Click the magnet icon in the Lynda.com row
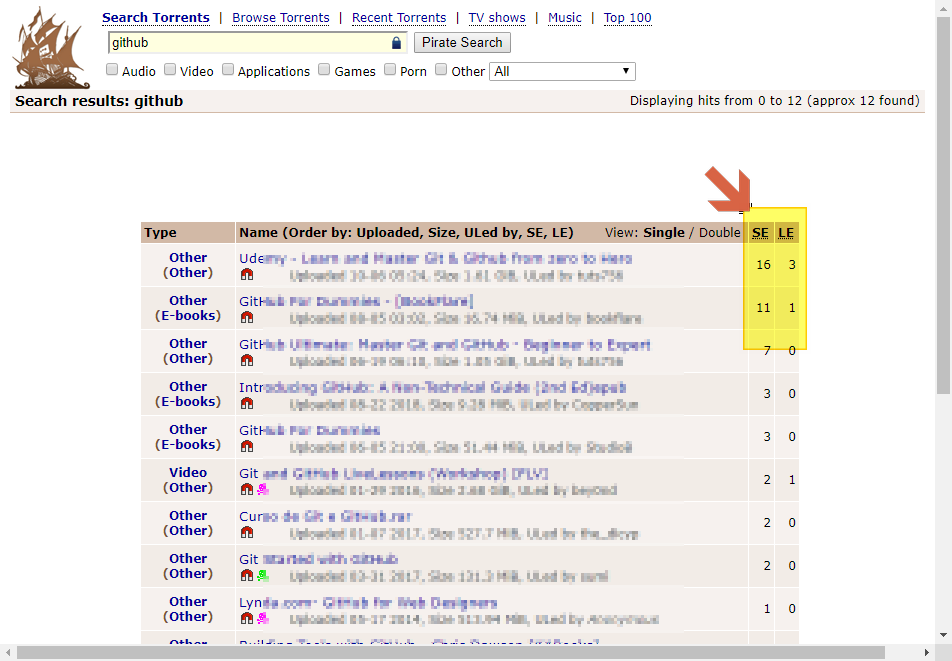 246,619
